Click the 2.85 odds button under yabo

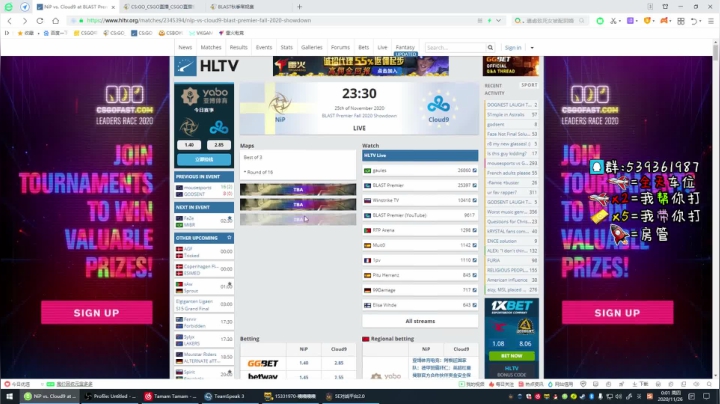pyautogui.click(x=219, y=145)
